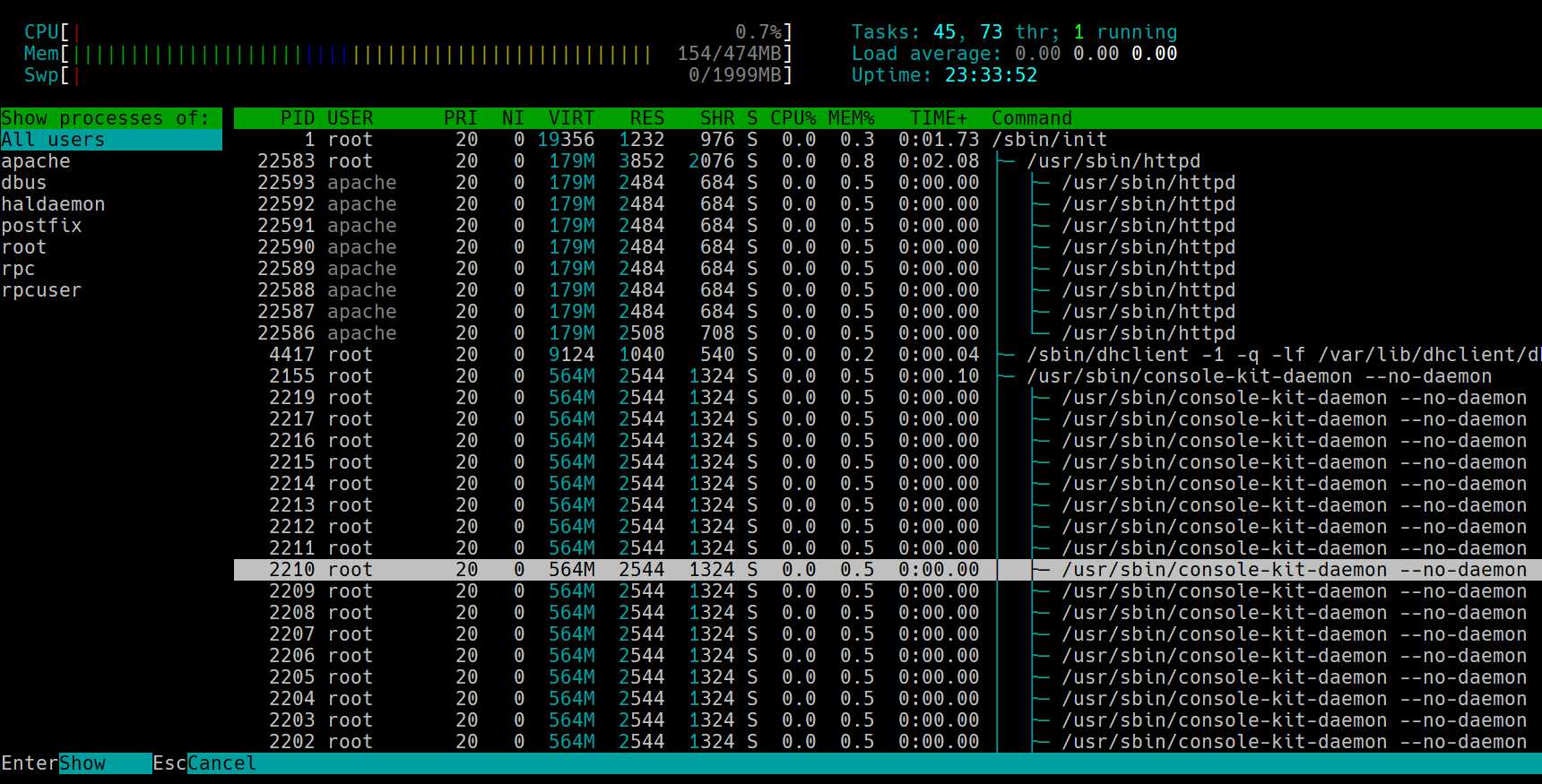The image size is (1542, 784).
Task: Select the highlighted PID 2210 row
Action: (888, 570)
